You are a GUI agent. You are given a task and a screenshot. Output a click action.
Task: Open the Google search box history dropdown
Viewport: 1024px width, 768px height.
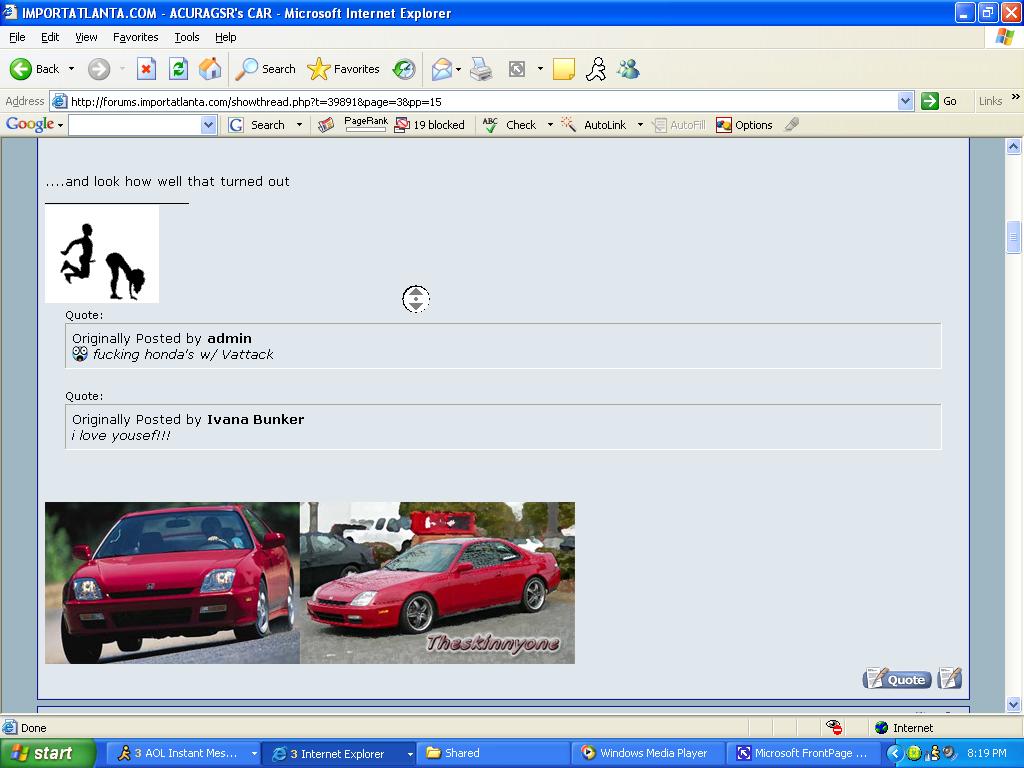(208, 125)
